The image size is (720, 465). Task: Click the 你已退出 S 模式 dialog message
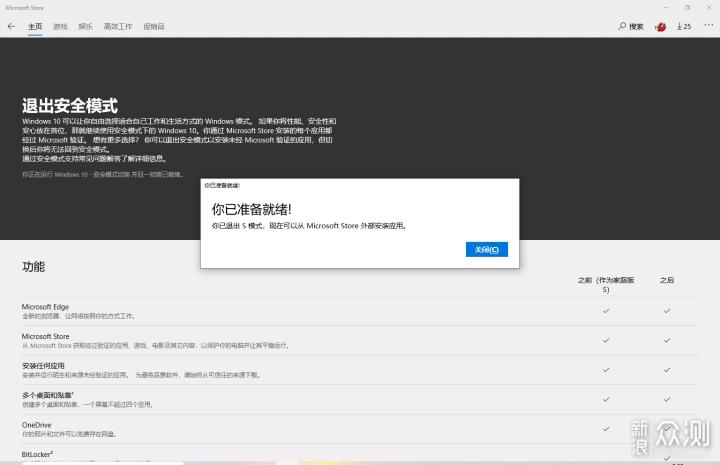pyautogui.click(x=309, y=226)
